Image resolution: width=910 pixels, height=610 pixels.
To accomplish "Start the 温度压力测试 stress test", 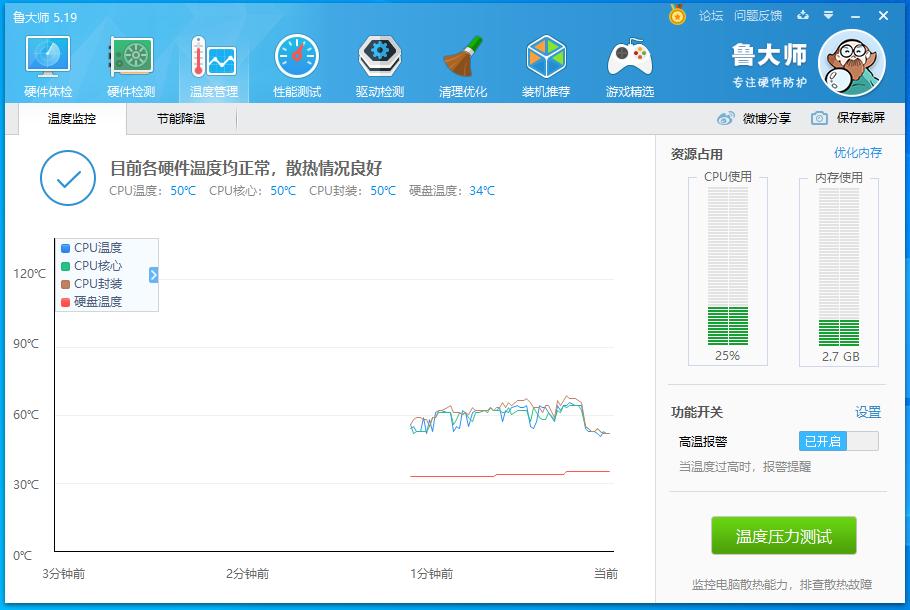I will [784, 535].
